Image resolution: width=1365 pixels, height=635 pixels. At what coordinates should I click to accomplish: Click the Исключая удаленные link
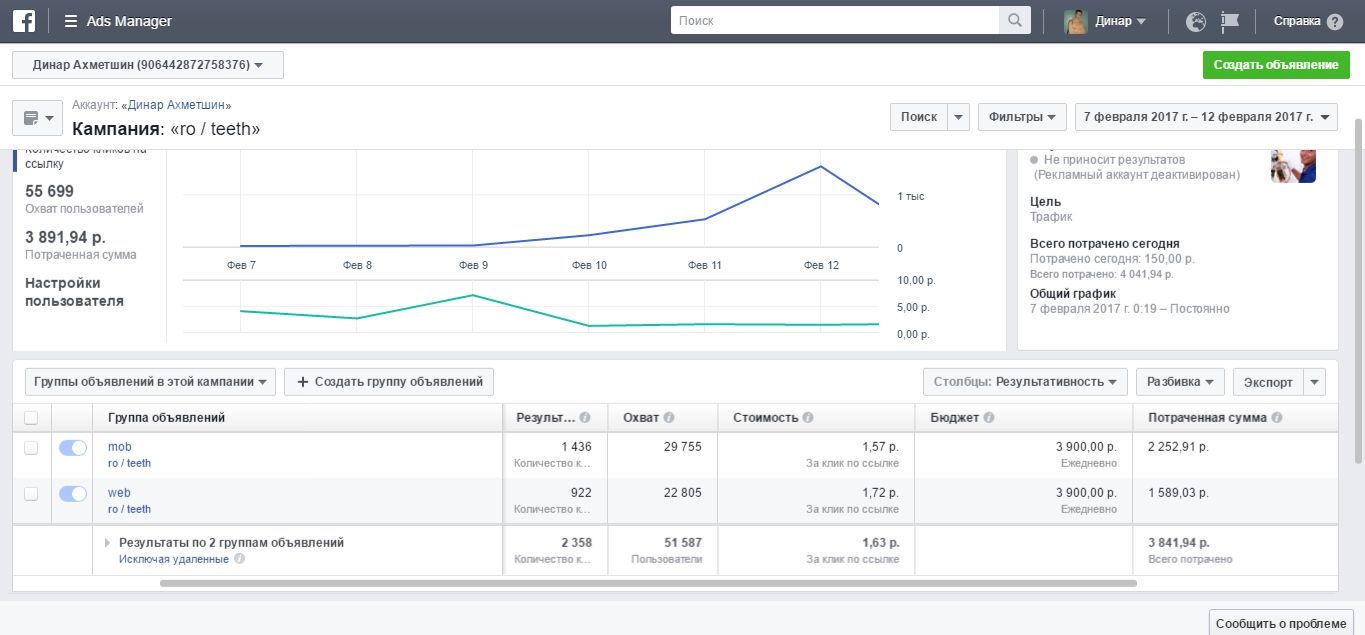(174, 559)
